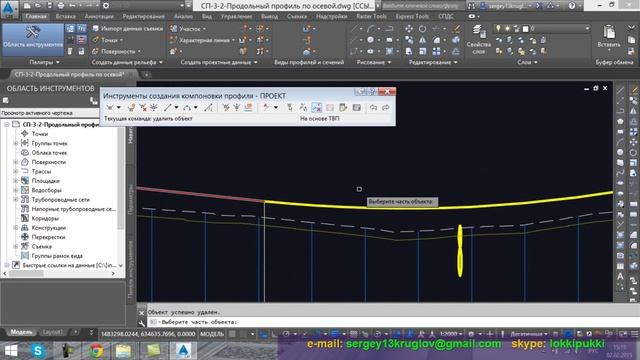
Task: Click the curve tool icon in profile toolbar
Action: [x=187, y=107]
